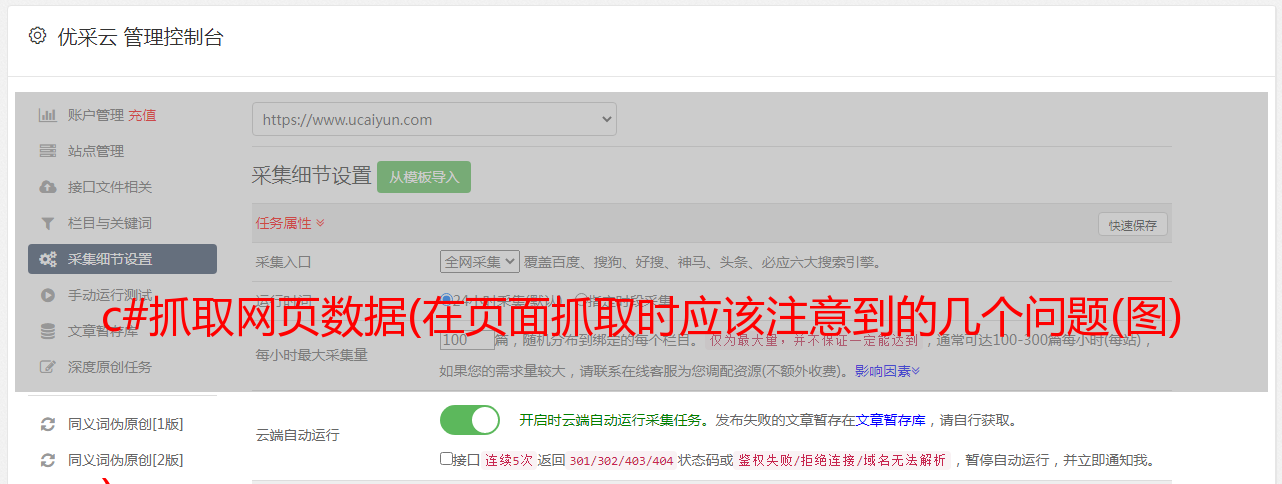Click the gears icon for 采集细节设置
The image size is (1282, 484).
(47, 259)
